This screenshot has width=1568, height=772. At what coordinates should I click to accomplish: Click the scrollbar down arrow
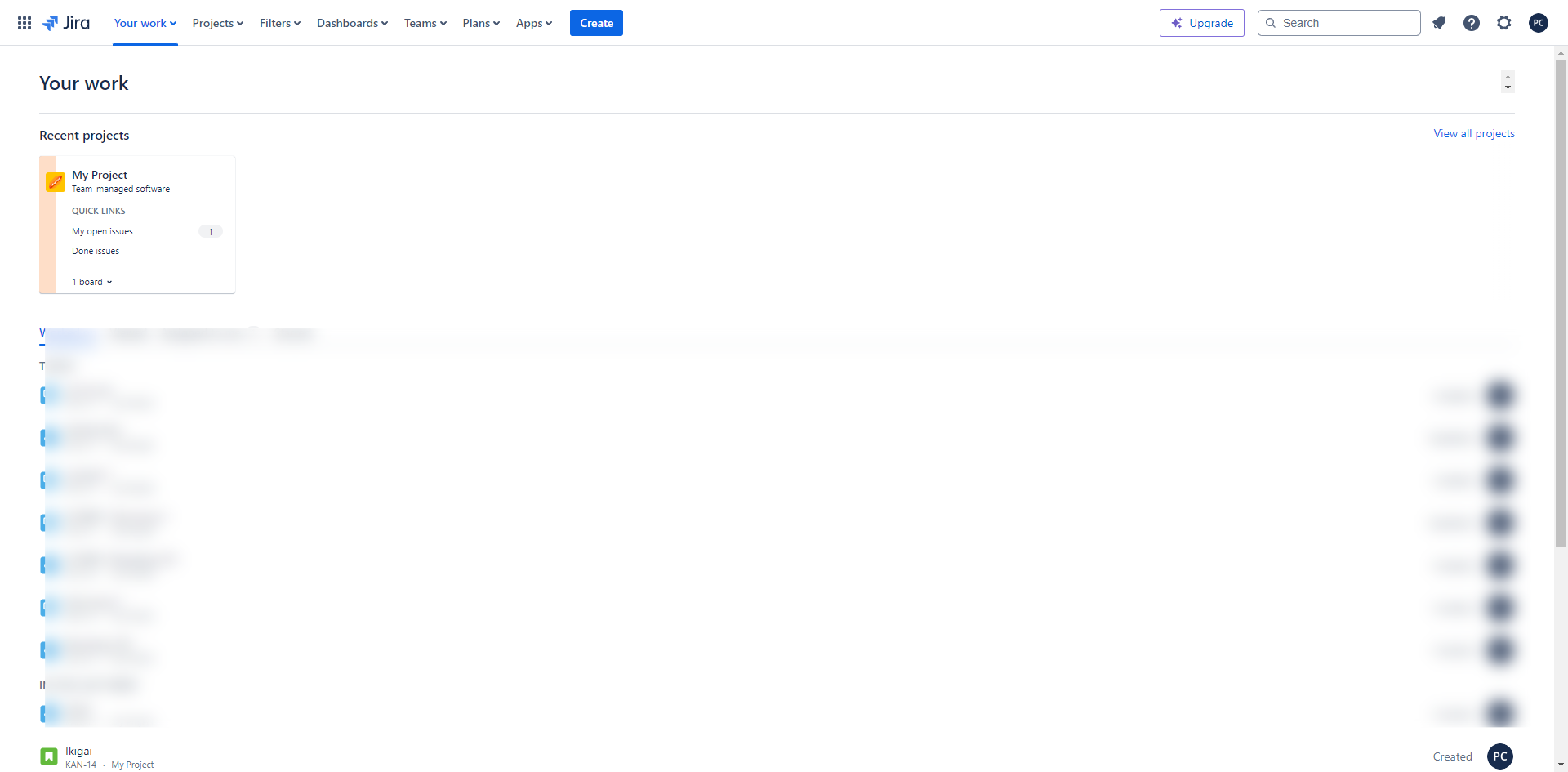click(1561, 765)
